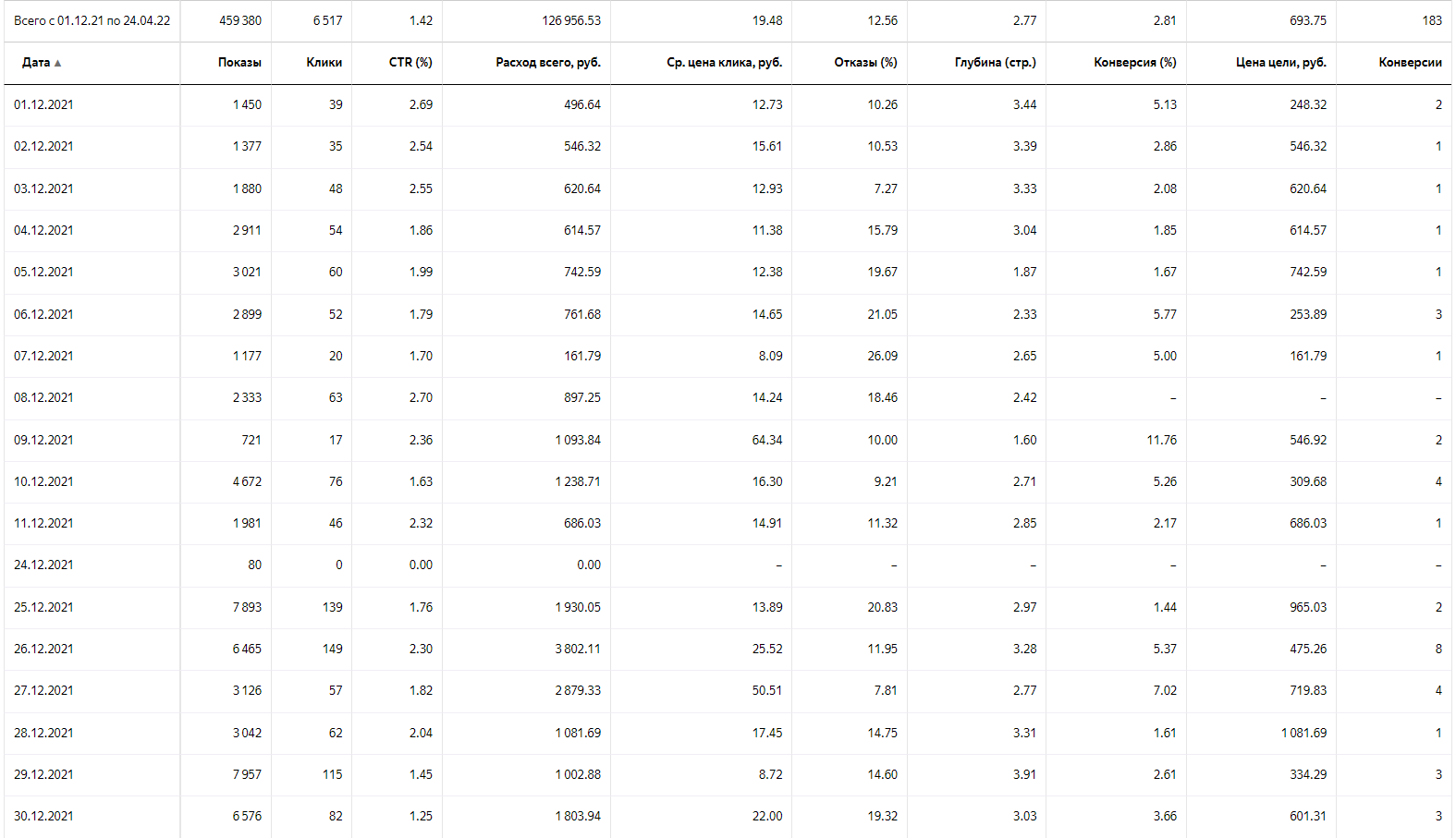Sort the table by the Дата column header
1456x838 pixels.
click(x=36, y=63)
